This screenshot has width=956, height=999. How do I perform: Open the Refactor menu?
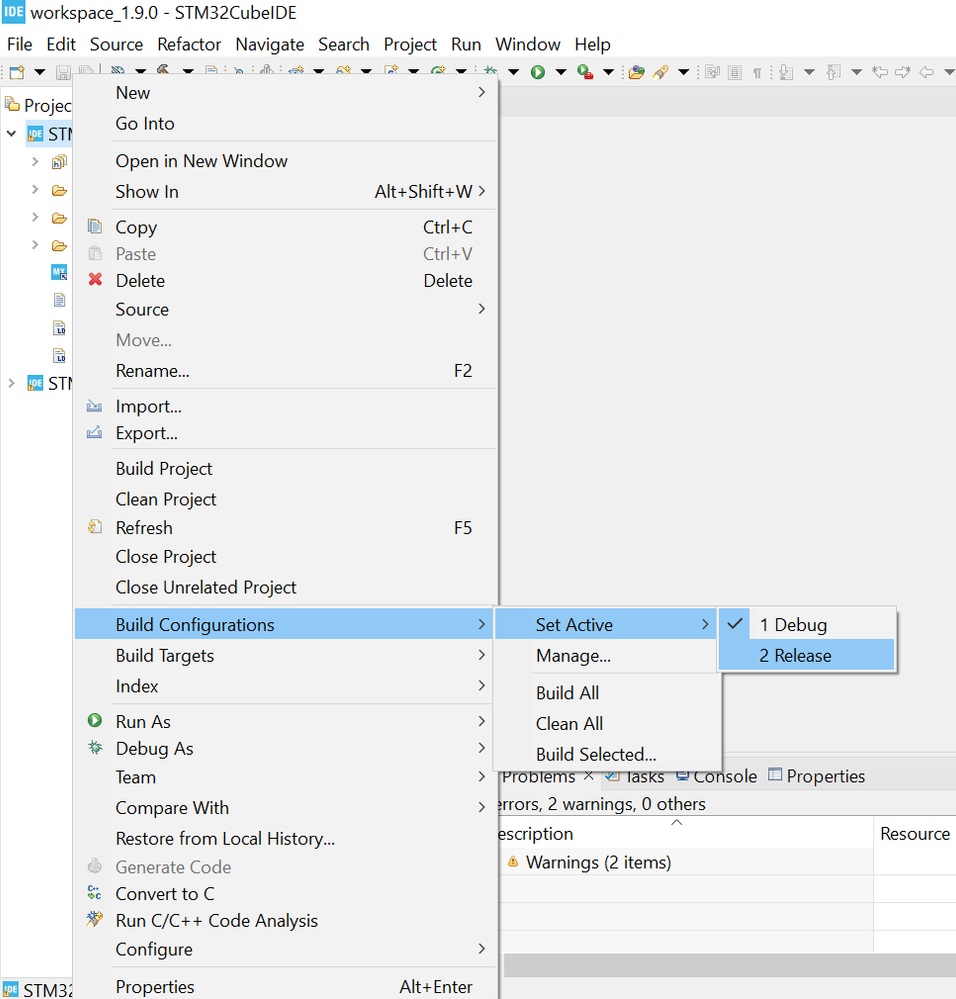coord(189,44)
